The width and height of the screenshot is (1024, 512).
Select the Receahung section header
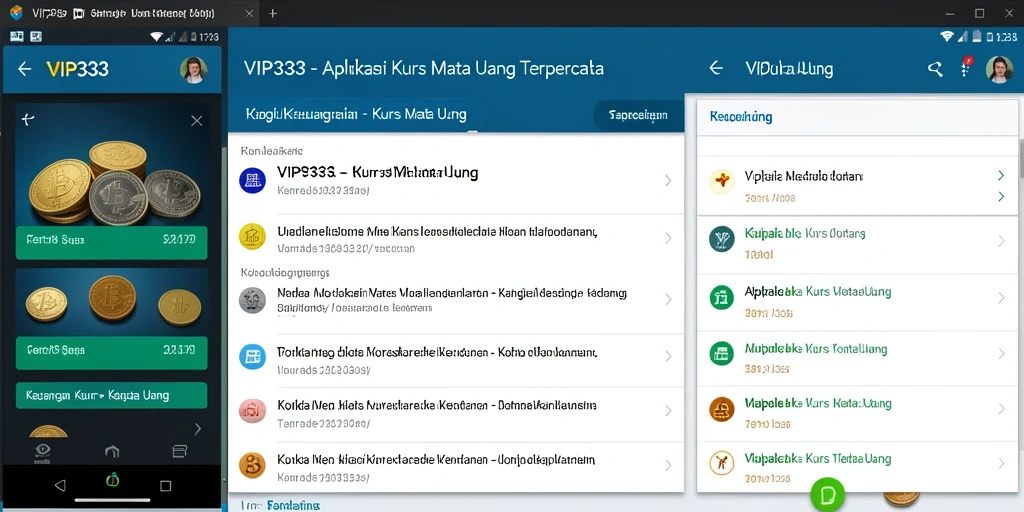(x=741, y=117)
